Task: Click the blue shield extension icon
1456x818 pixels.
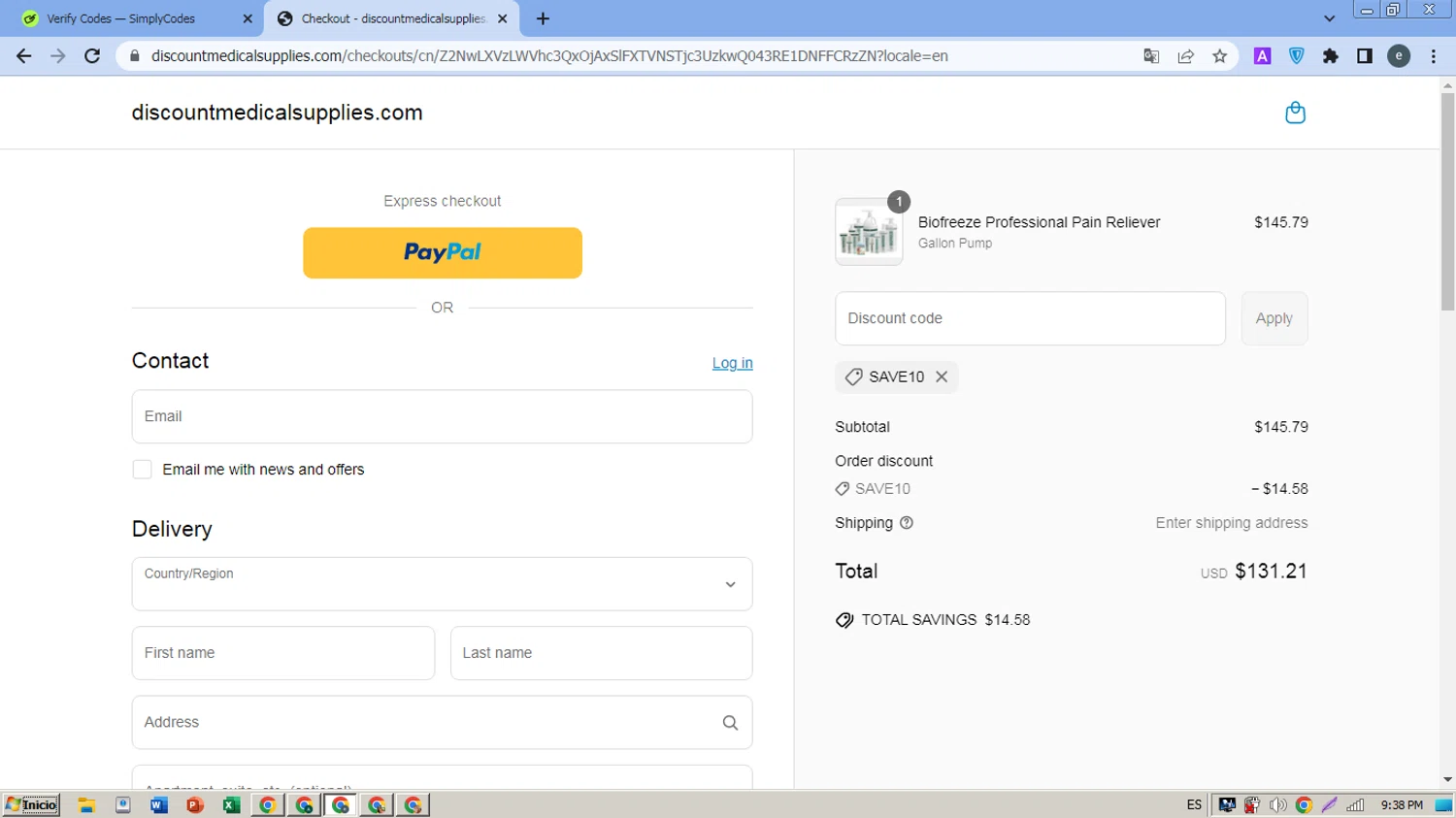Action: click(x=1297, y=56)
